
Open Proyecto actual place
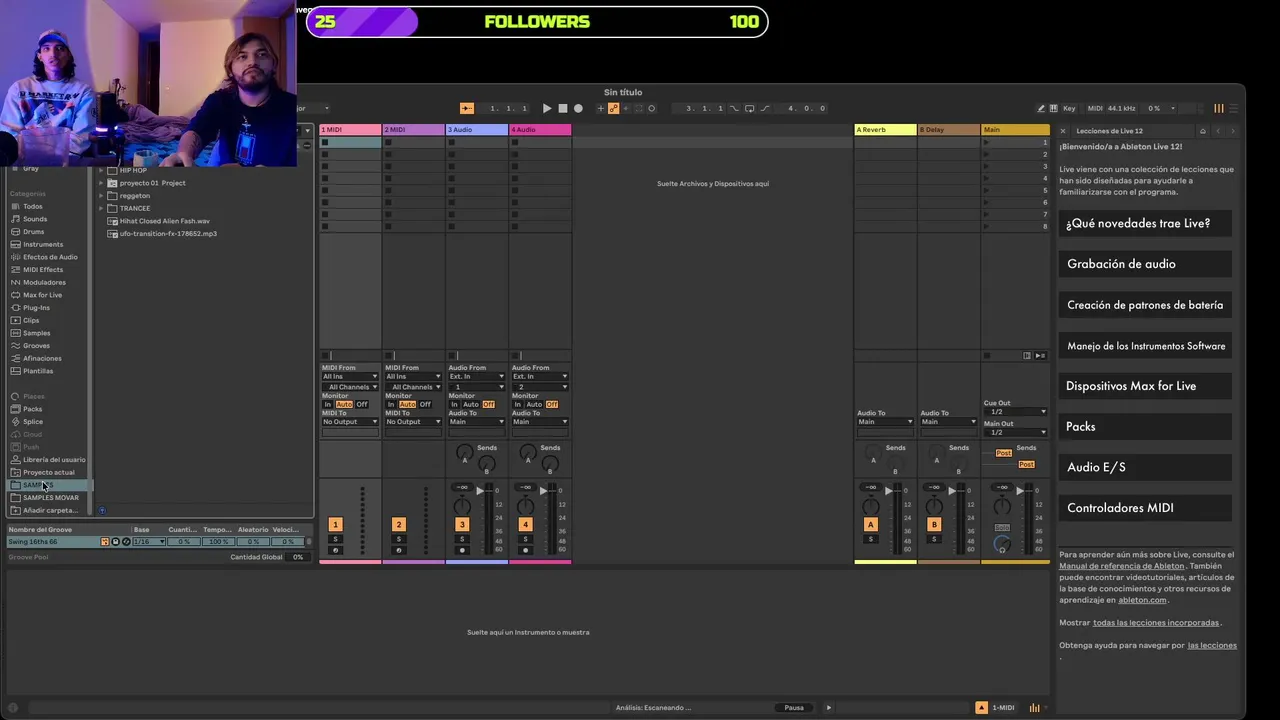(x=48, y=472)
